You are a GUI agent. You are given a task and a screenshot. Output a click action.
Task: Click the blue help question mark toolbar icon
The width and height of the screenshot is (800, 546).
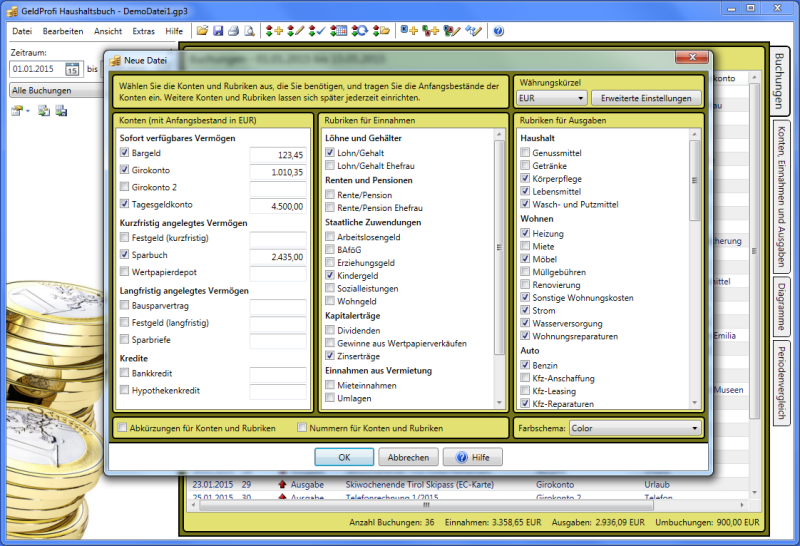pyautogui.click(x=498, y=31)
